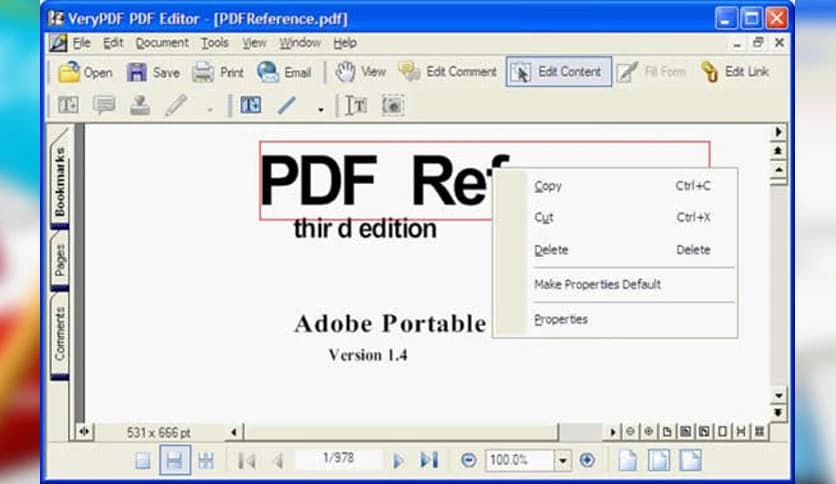Click the VeryPDF document icon in menu bar
The width and height of the screenshot is (836, 484).
58,43
